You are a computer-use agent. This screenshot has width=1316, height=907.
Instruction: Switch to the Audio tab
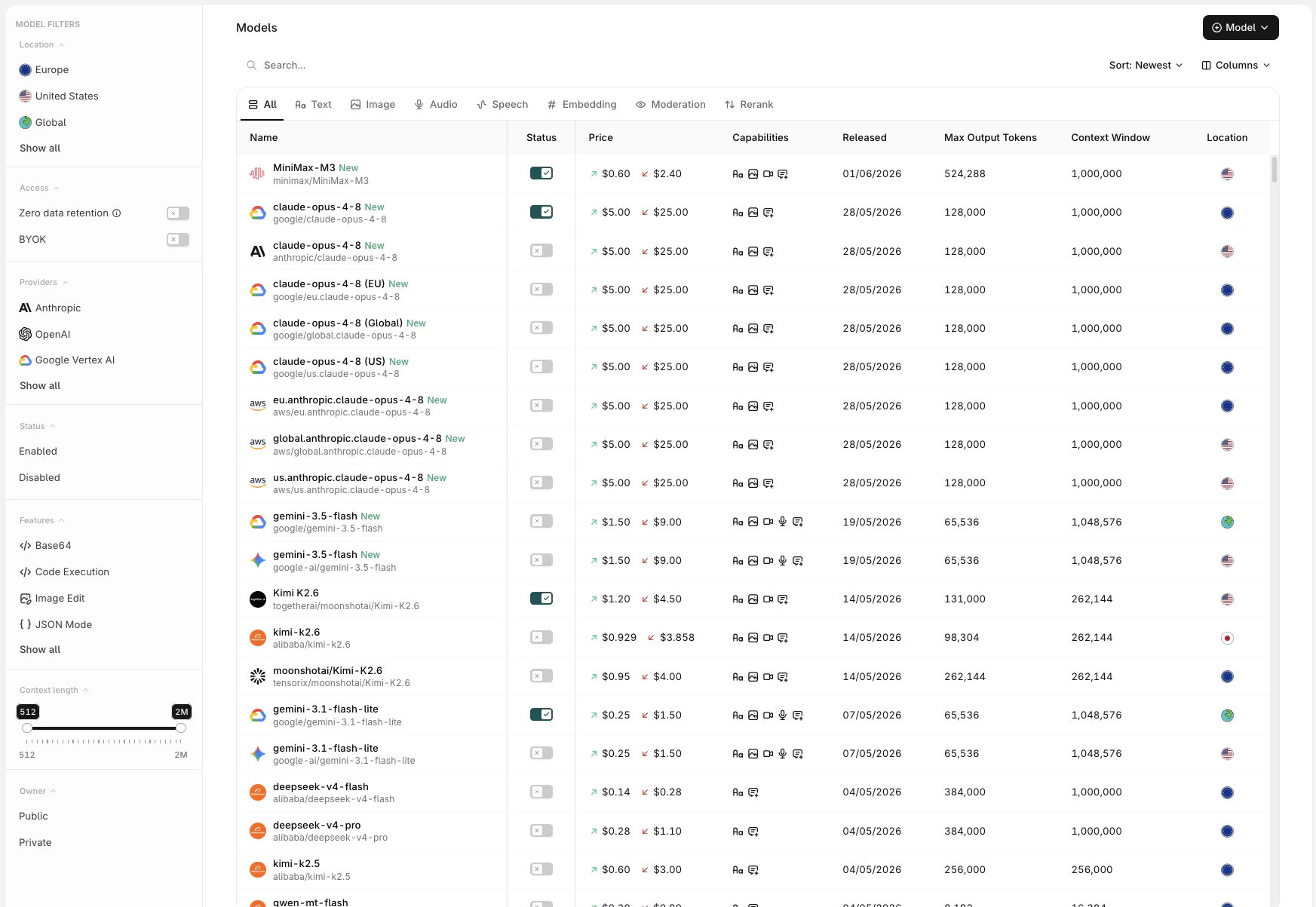click(436, 105)
